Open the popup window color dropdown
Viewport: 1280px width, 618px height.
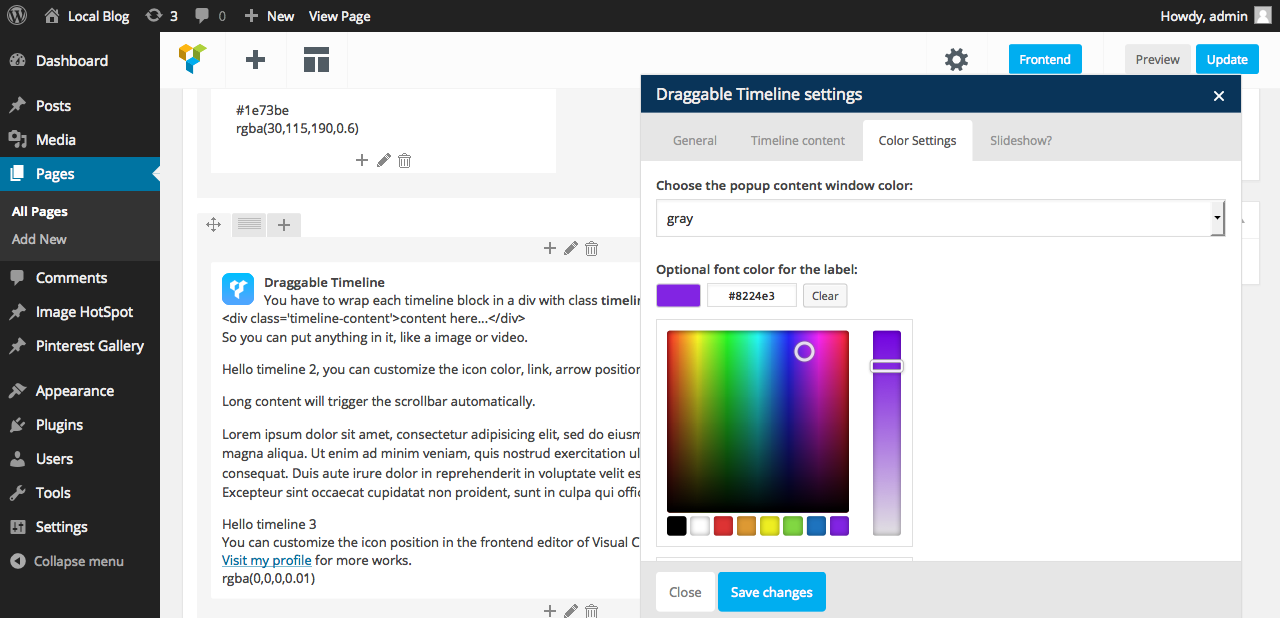[940, 218]
